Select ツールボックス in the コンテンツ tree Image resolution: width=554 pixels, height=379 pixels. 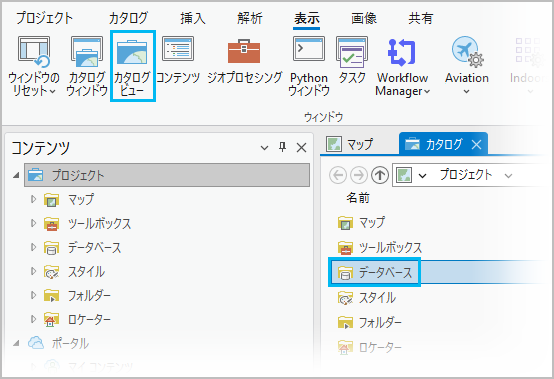(x=87, y=223)
